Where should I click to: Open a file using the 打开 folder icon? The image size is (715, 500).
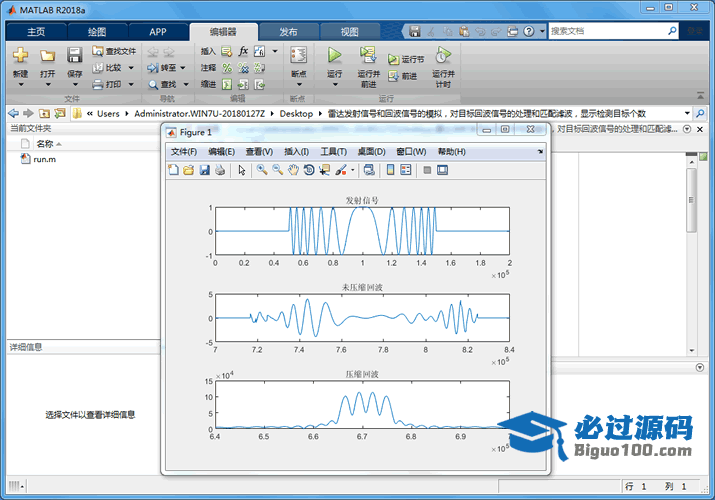47,56
